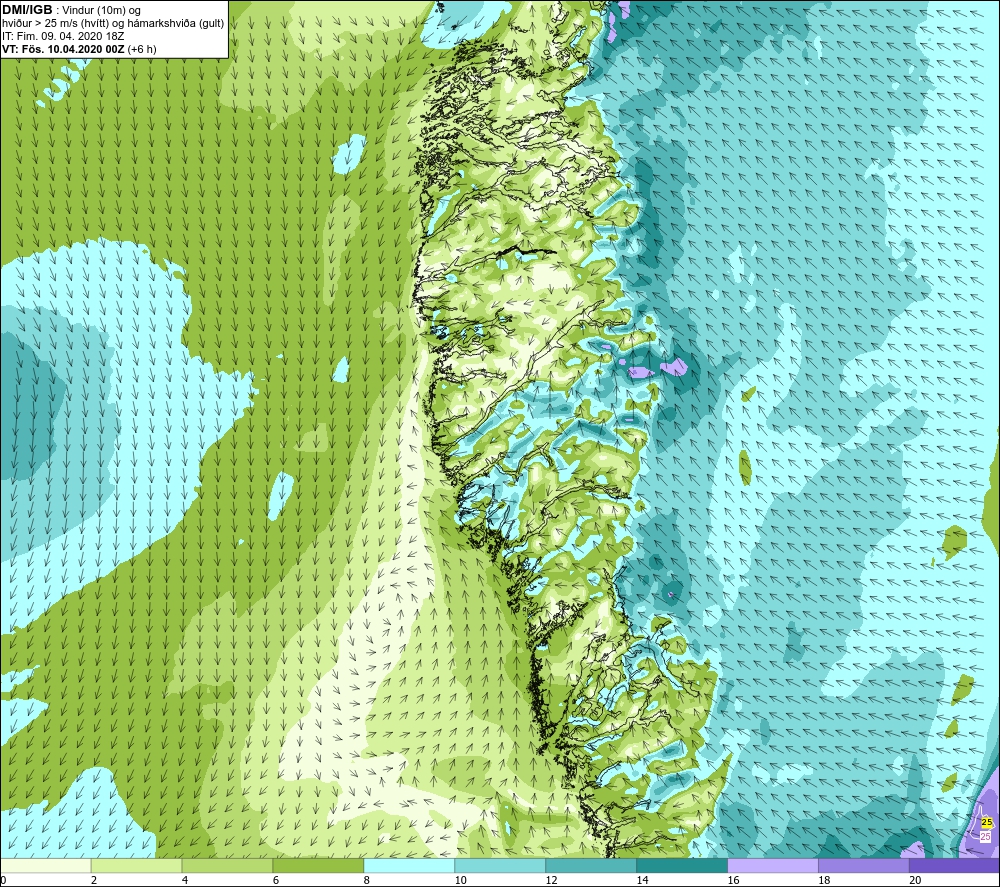This screenshot has width=1000, height=887.
Task: Click the scale label '16'
Action: pyautogui.click(x=733, y=880)
